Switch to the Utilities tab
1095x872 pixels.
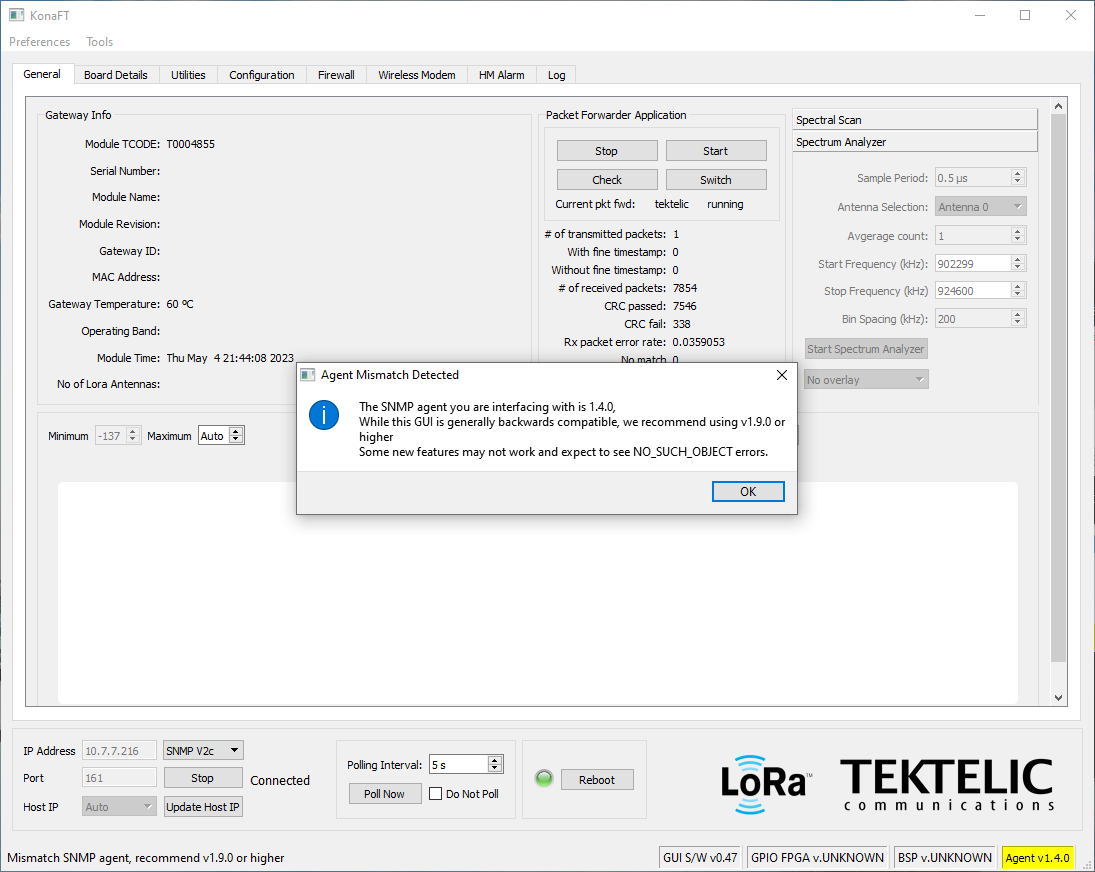tap(189, 75)
